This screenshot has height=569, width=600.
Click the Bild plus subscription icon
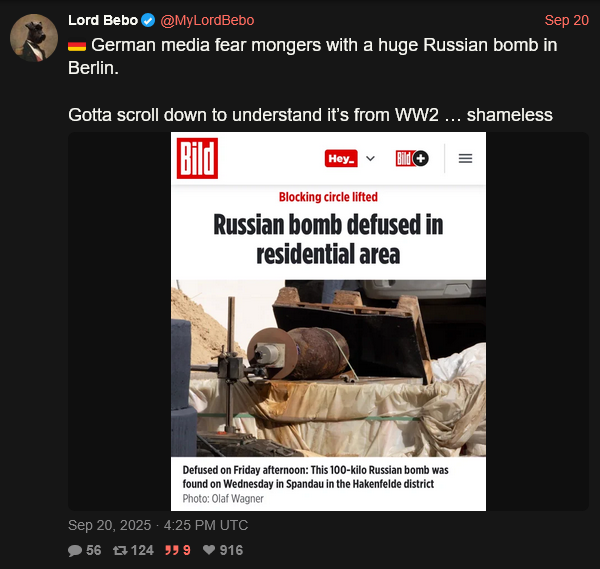click(412, 158)
